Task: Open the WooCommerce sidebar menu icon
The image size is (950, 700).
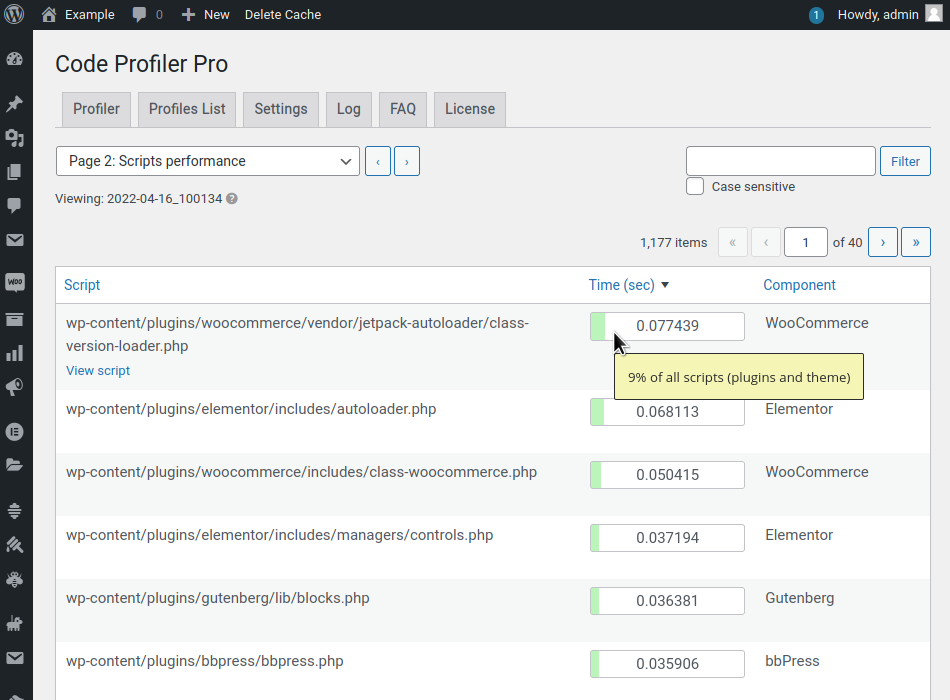Action: click(14, 283)
